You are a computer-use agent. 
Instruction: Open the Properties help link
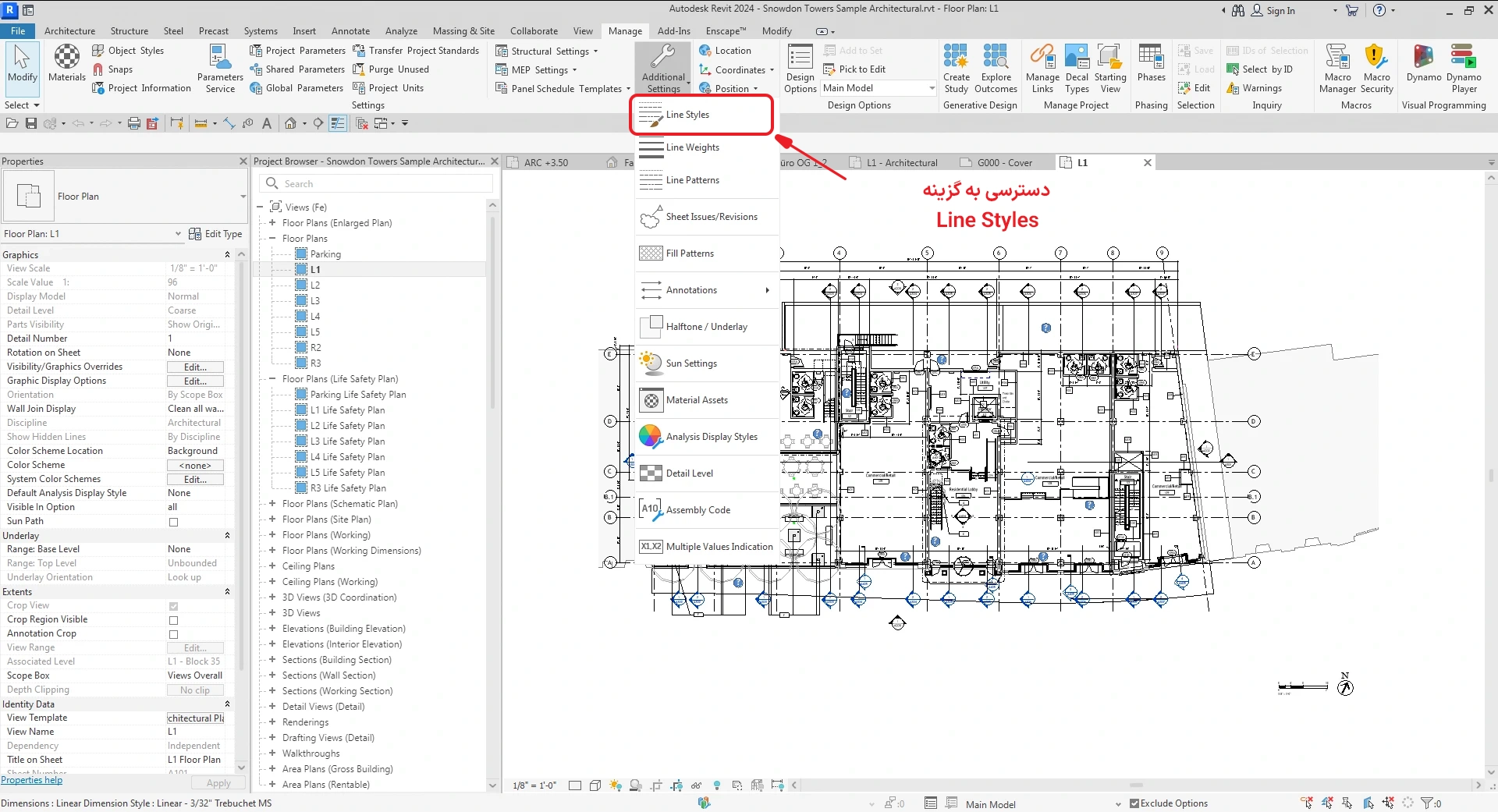(x=32, y=780)
